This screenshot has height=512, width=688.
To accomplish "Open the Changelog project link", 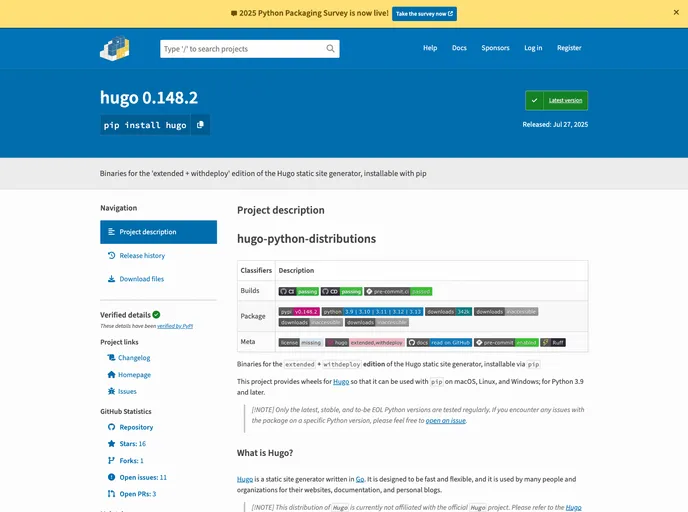I will click(x=134, y=358).
